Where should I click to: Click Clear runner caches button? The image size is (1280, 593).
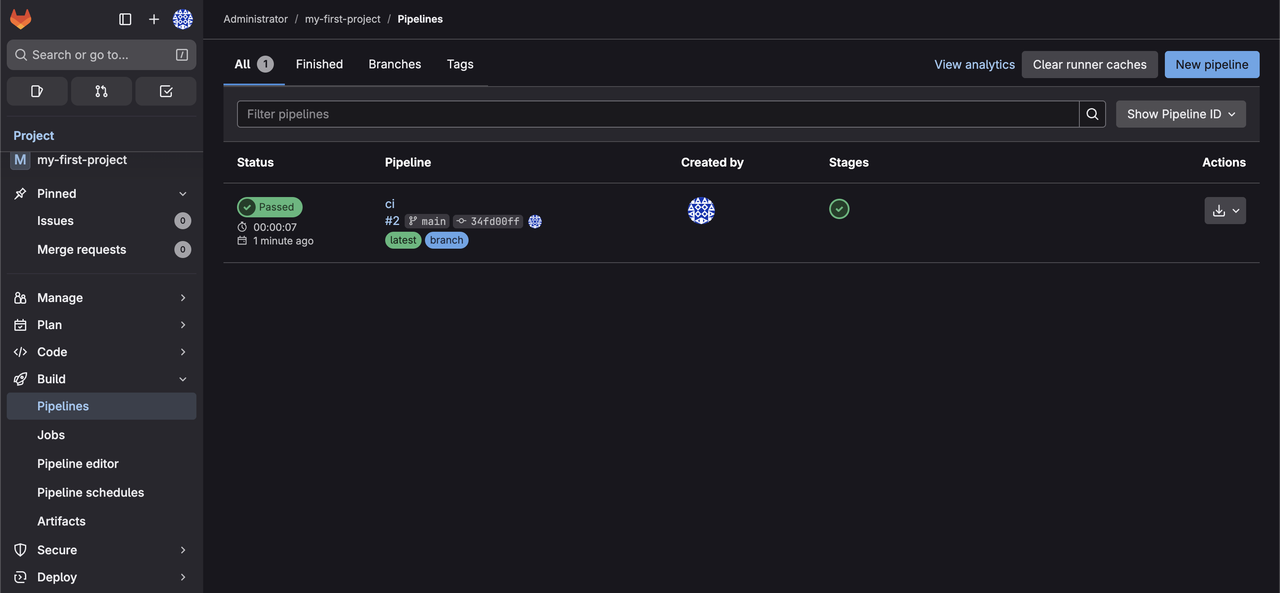tap(1089, 64)
